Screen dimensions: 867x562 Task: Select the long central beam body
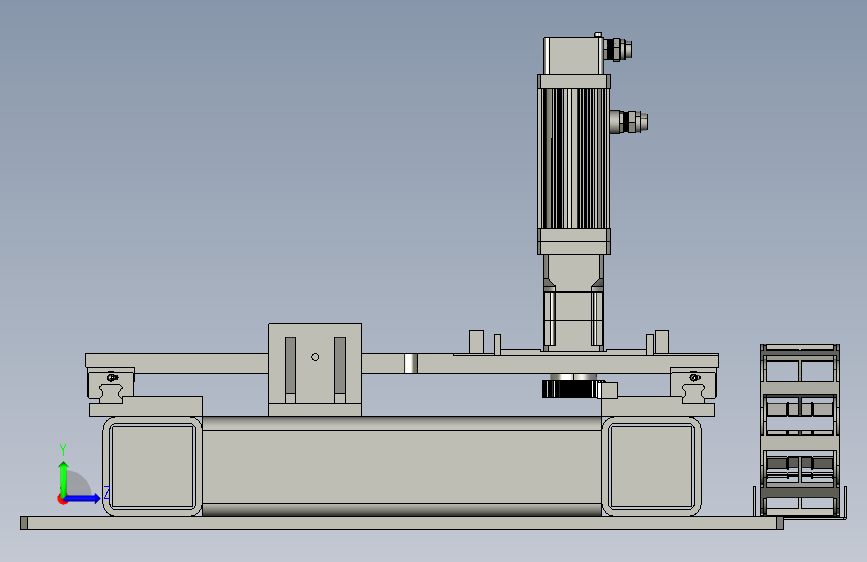coord(402,466)
